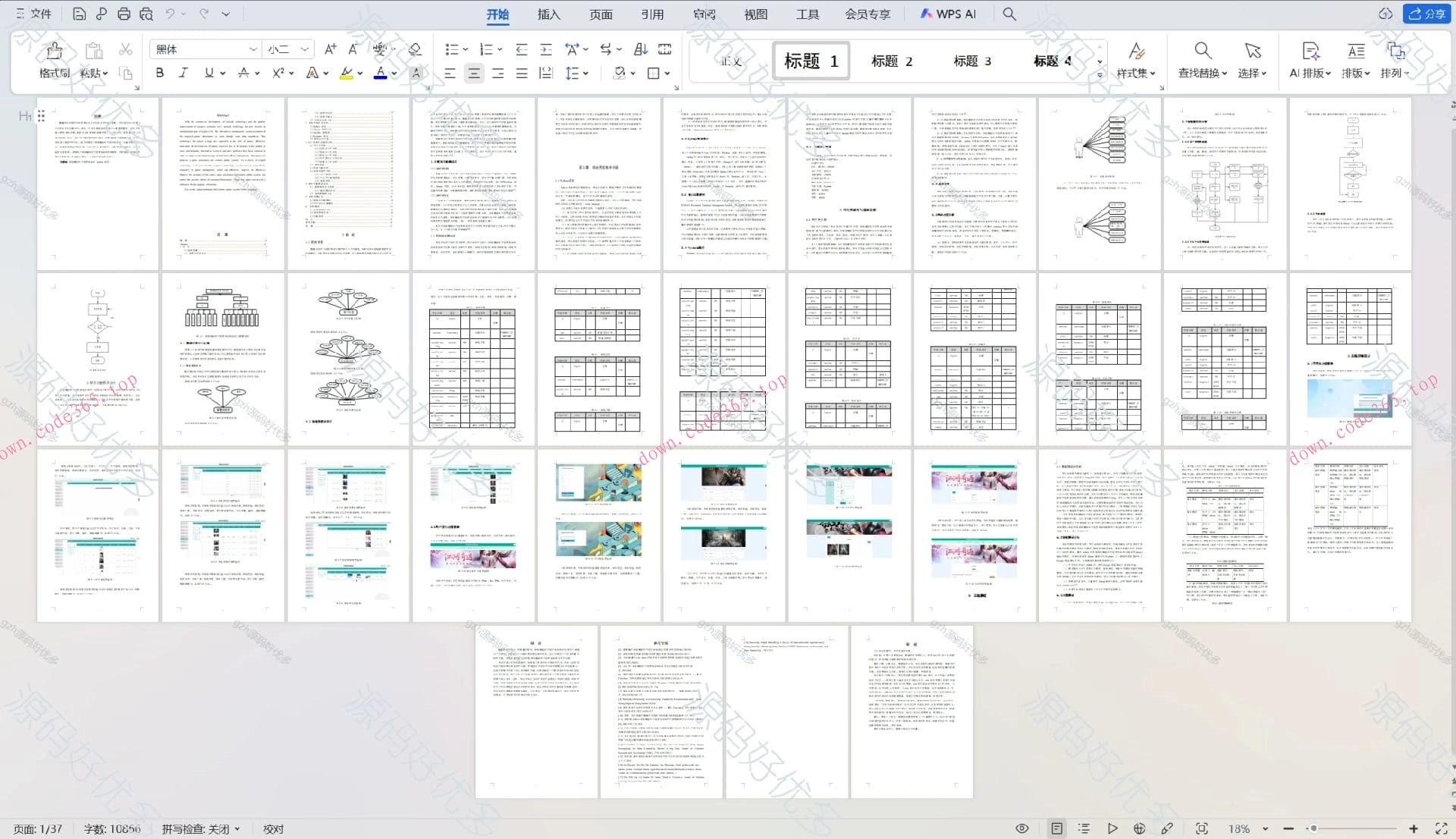Click the sort icon
Screen dimensions: 1456x839
[x=641, y=49]
